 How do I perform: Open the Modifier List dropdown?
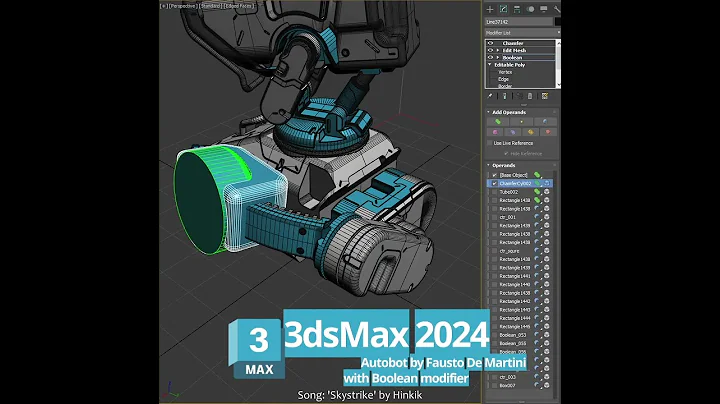click(x=523, y=33)
